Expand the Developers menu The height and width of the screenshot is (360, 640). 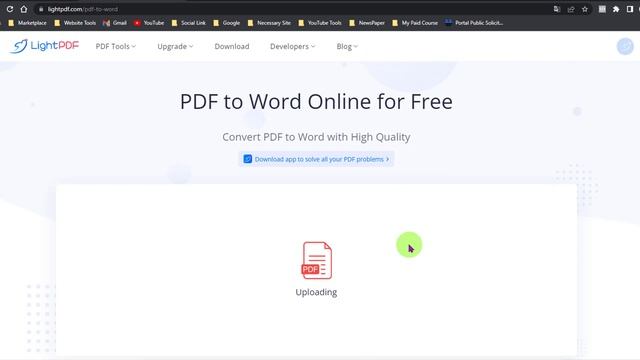[x=293, y=47]
